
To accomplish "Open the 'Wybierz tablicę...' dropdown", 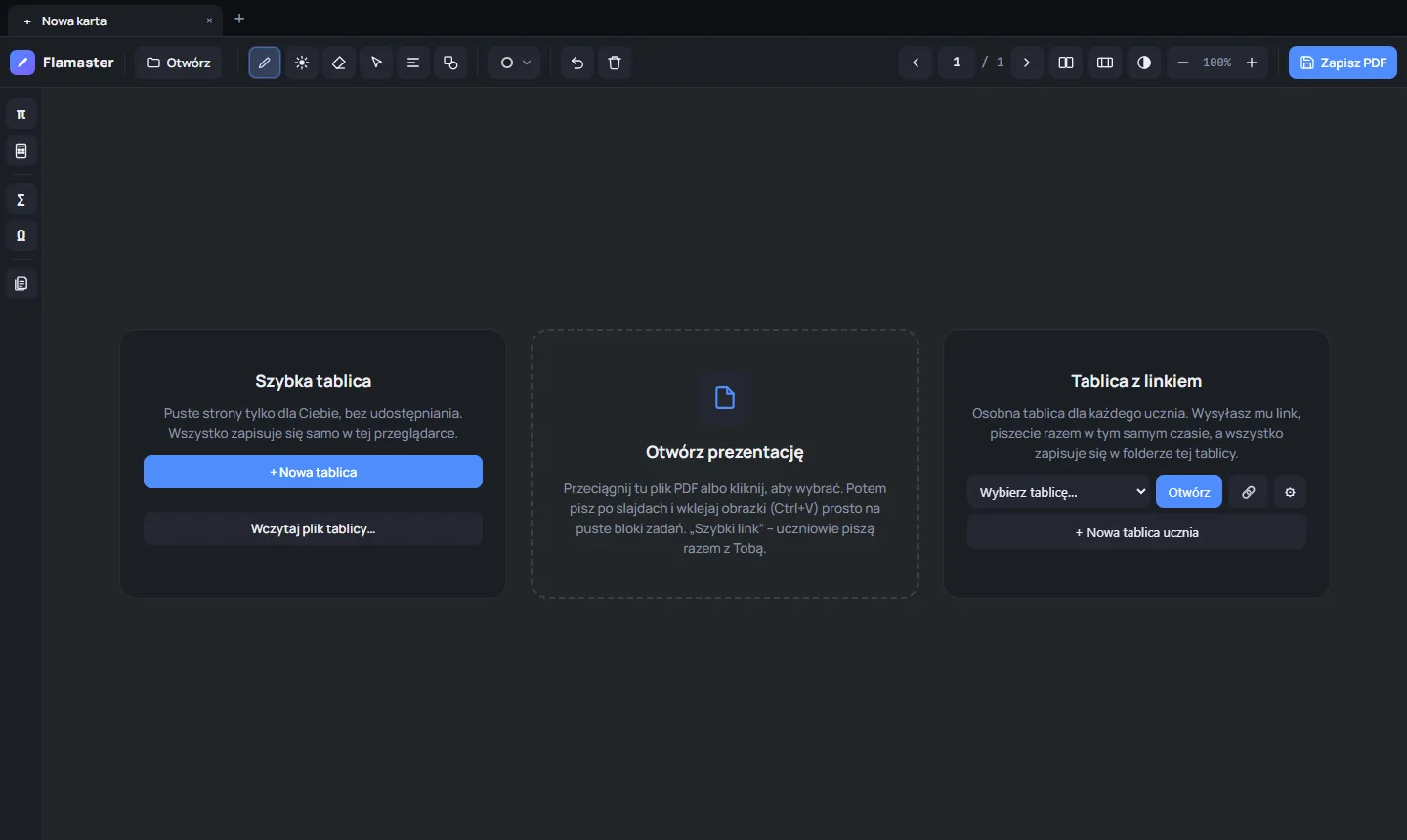I will (1059, 492).
